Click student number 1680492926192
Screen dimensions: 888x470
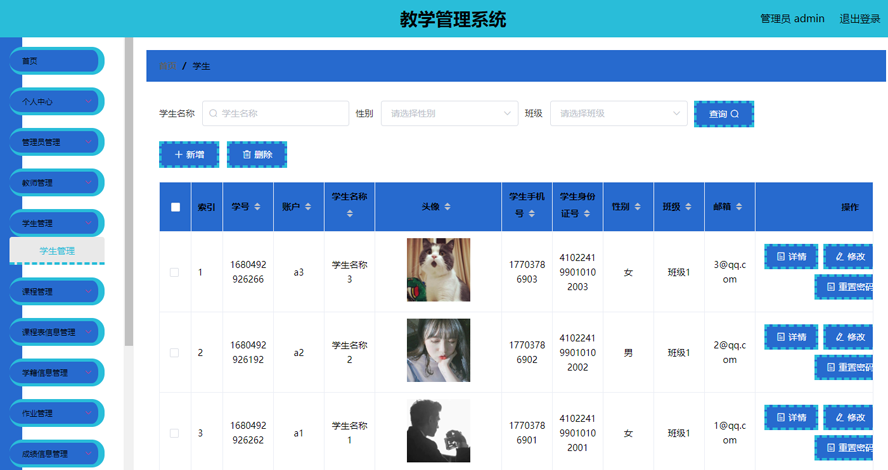click(x=248, y=352)
